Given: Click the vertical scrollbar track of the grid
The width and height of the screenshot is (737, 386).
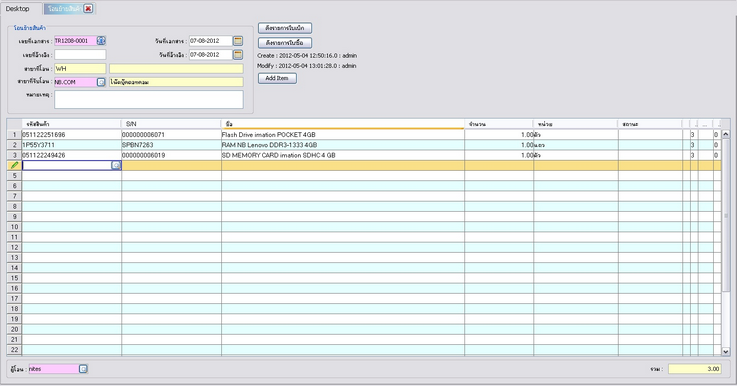Looking at the screenshot, I should click(726, 320).
